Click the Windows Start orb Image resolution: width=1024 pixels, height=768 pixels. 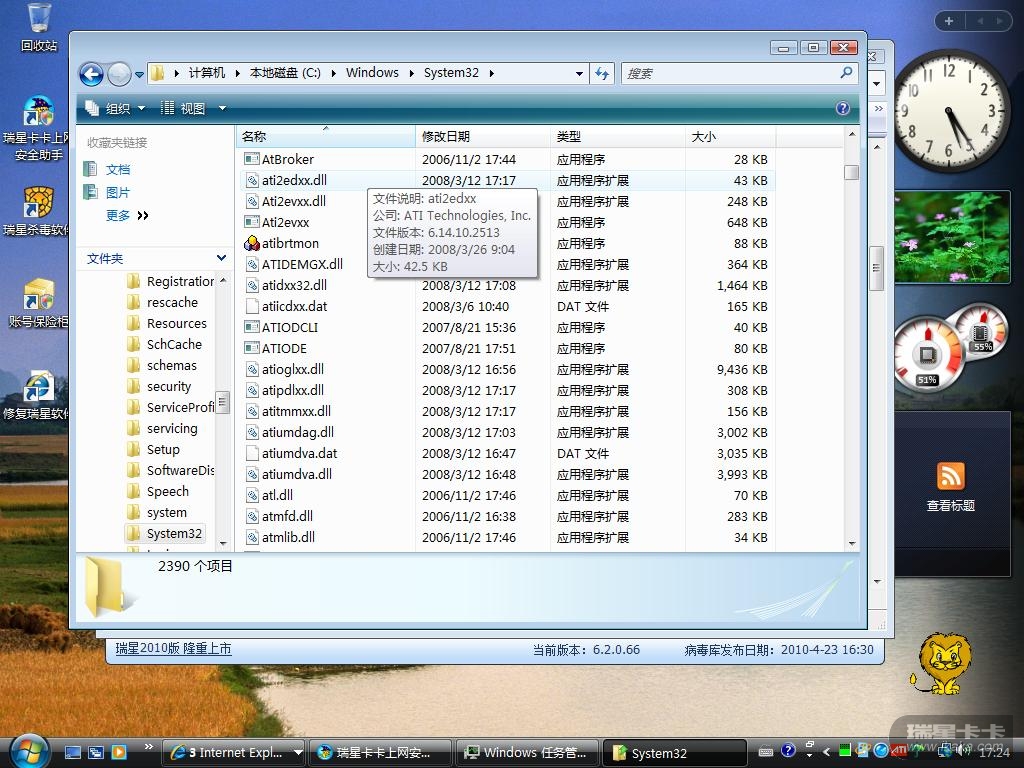coord(27,750)
